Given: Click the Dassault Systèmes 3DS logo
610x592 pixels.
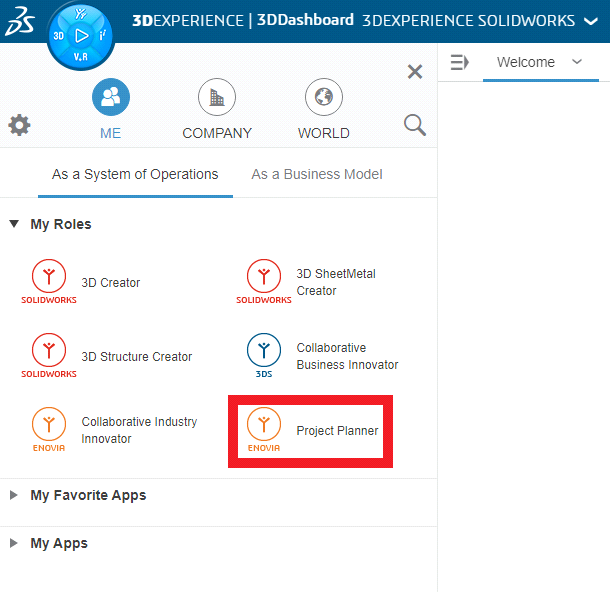Looking at the screenshot, I should (20, 22).
